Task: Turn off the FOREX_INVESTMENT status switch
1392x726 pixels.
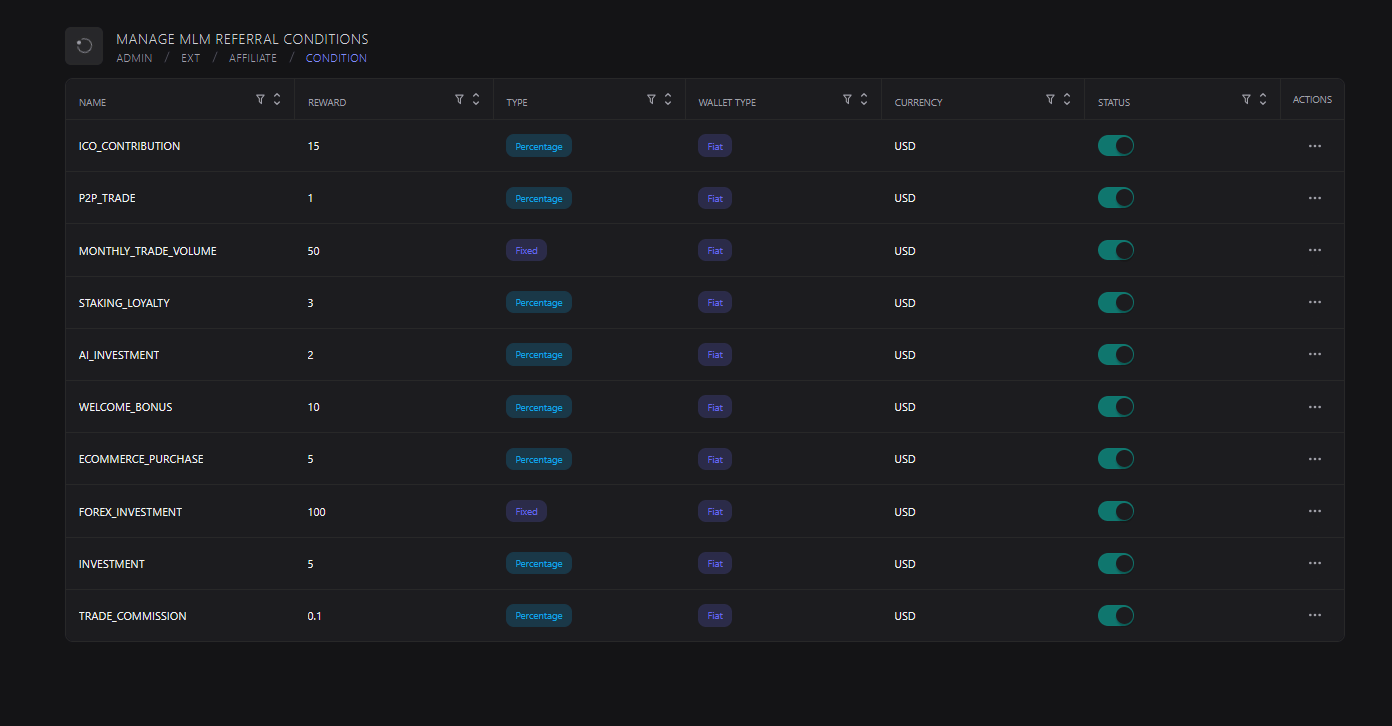Action: (1115, 511)
